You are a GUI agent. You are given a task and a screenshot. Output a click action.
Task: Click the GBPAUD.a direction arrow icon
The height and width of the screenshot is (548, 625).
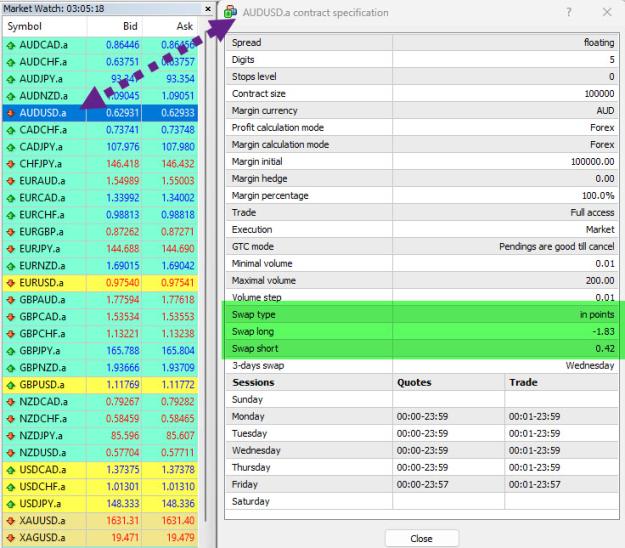pos(11,300)
